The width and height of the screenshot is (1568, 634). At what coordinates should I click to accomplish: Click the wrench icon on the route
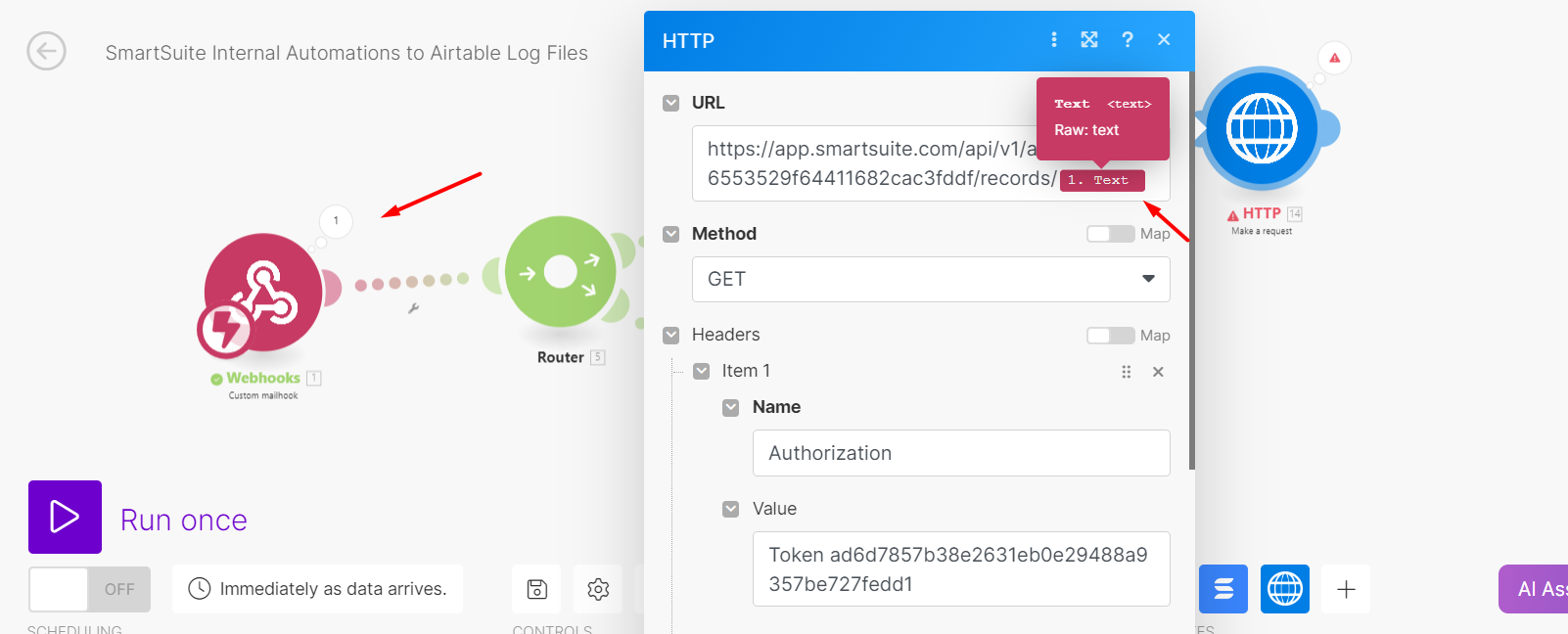click(413, 308)
